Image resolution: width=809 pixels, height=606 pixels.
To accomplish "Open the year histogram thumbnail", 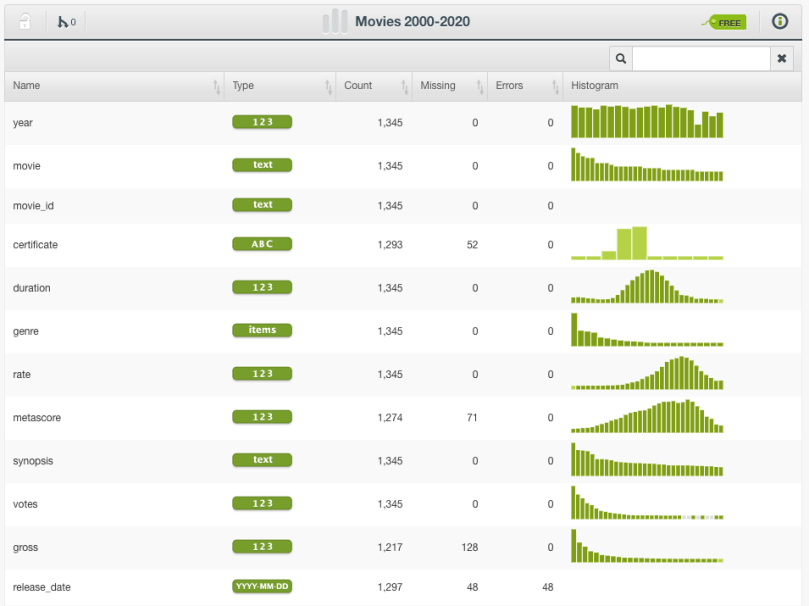I will 646,122.
